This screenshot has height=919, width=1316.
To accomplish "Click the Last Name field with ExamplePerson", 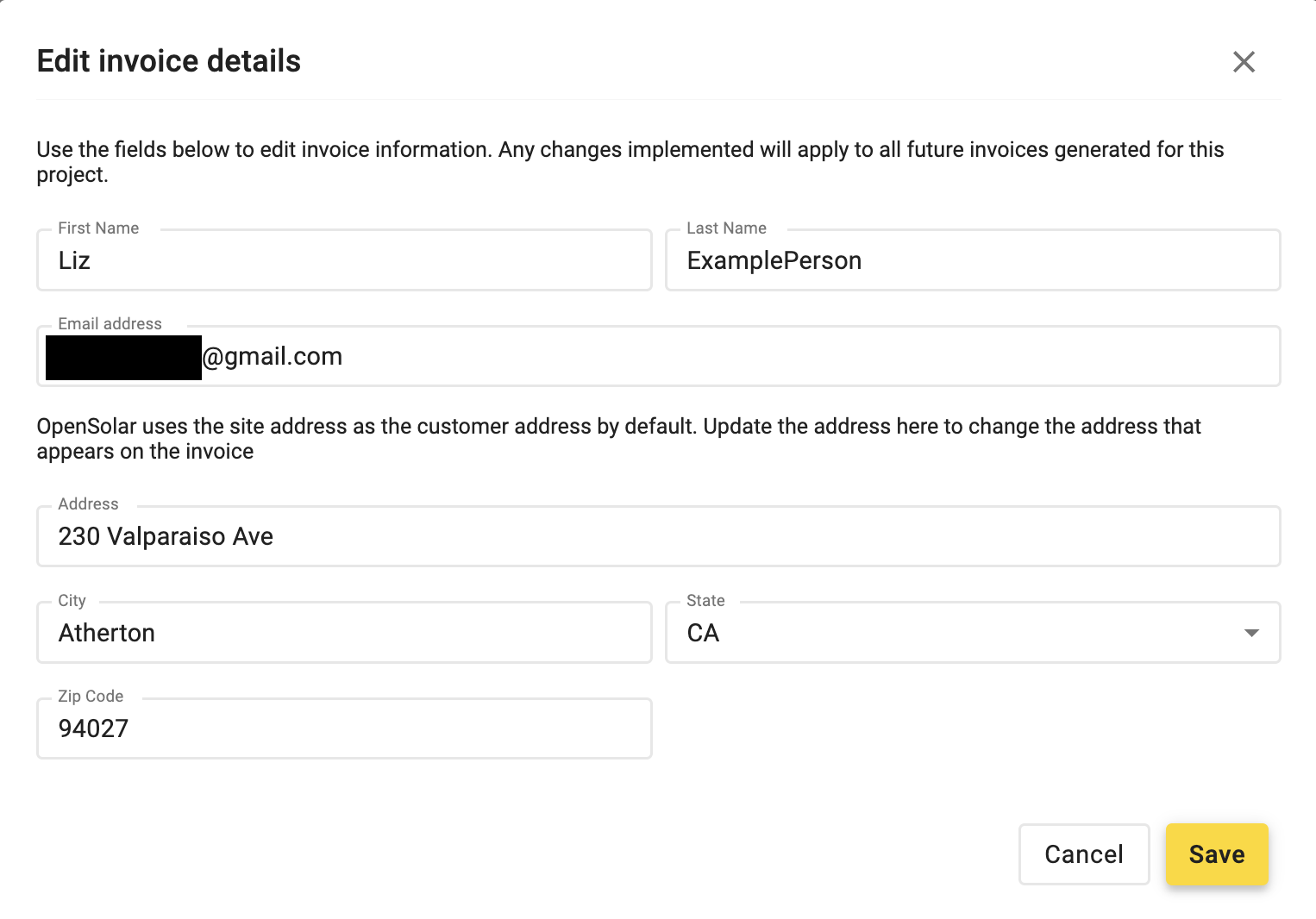I will click(973, 259).
